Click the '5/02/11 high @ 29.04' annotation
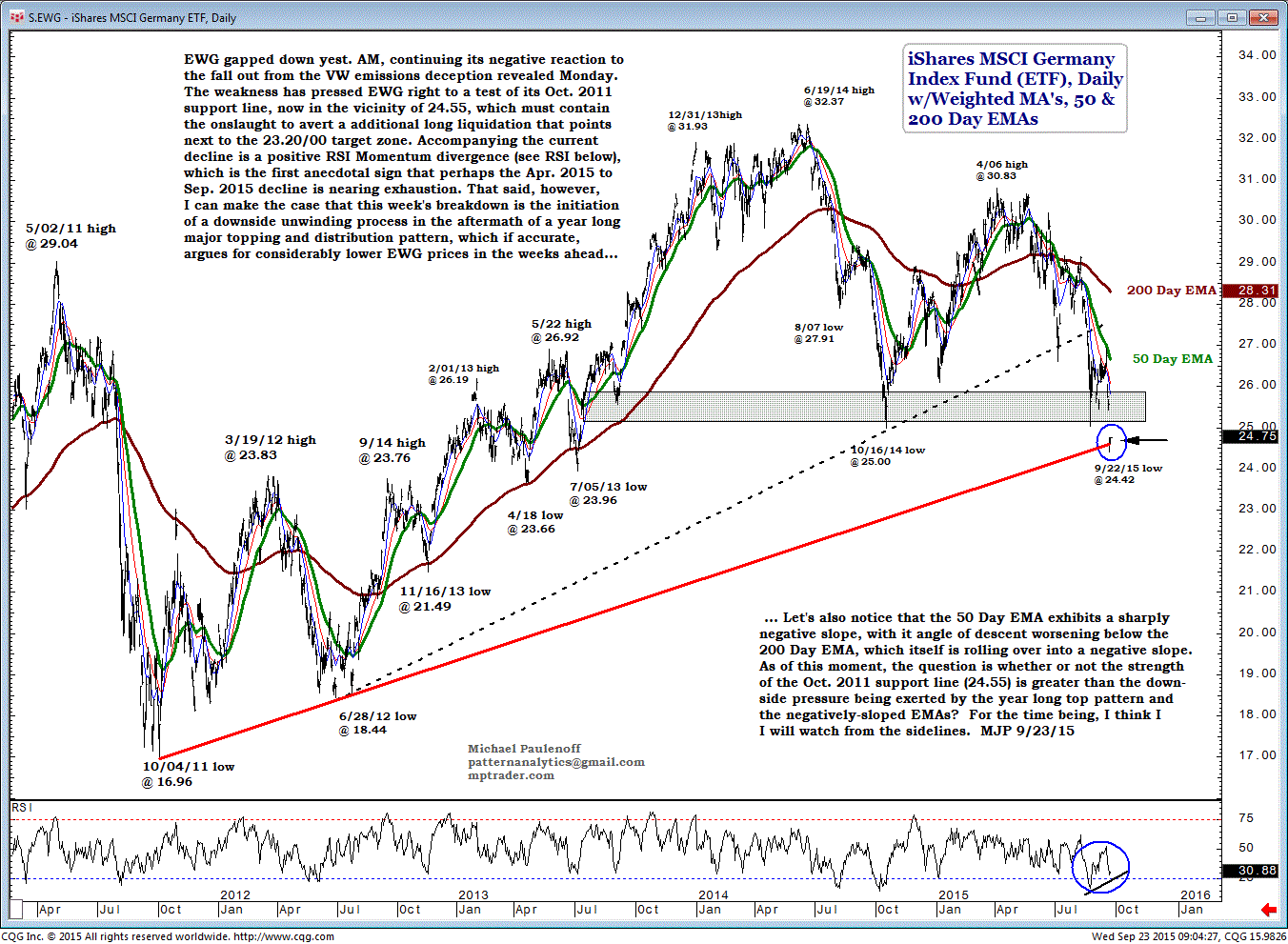This screenshot has height=944, width=1288. pos(70,236)
